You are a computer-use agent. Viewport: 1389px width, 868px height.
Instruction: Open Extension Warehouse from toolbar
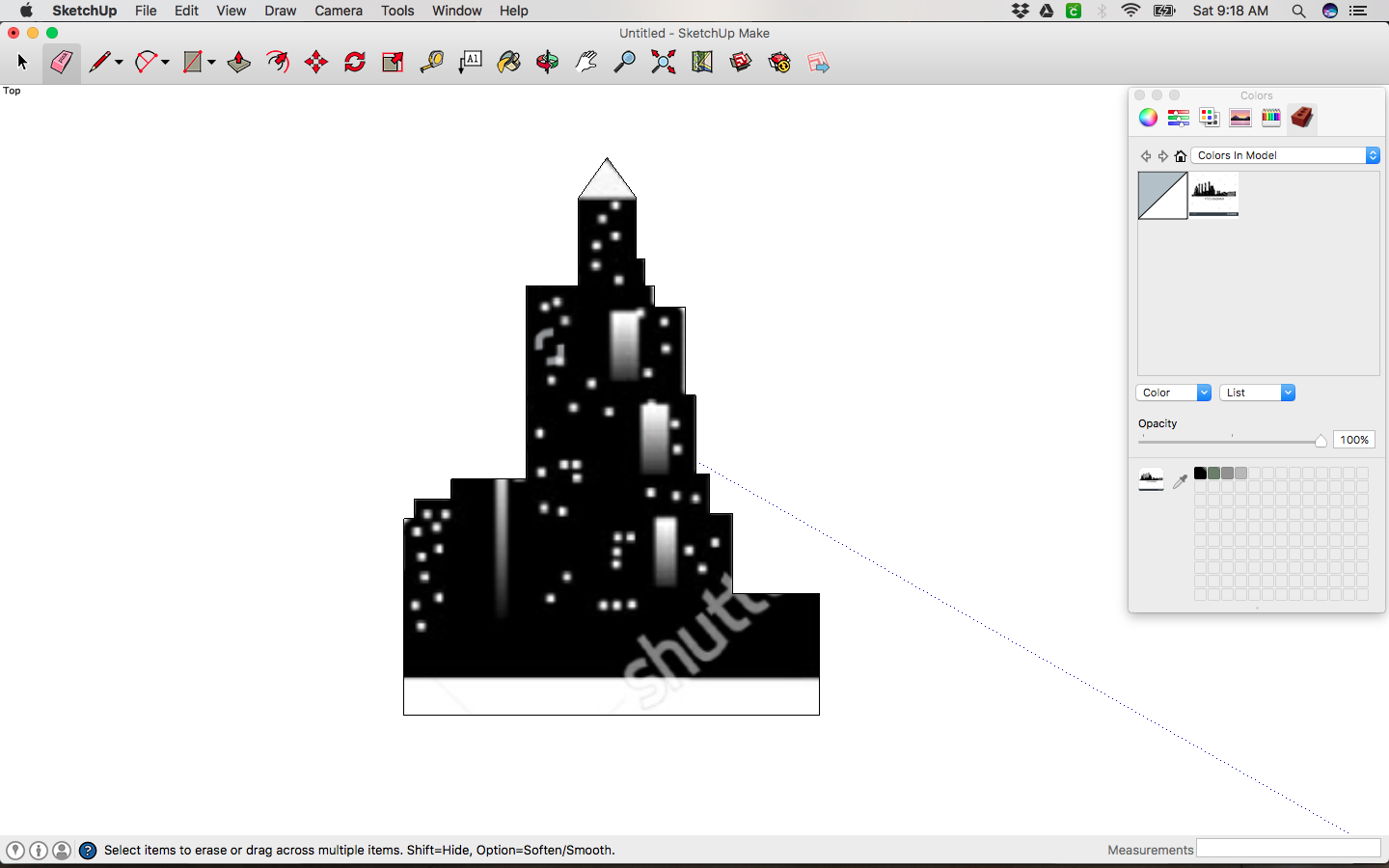779,63
